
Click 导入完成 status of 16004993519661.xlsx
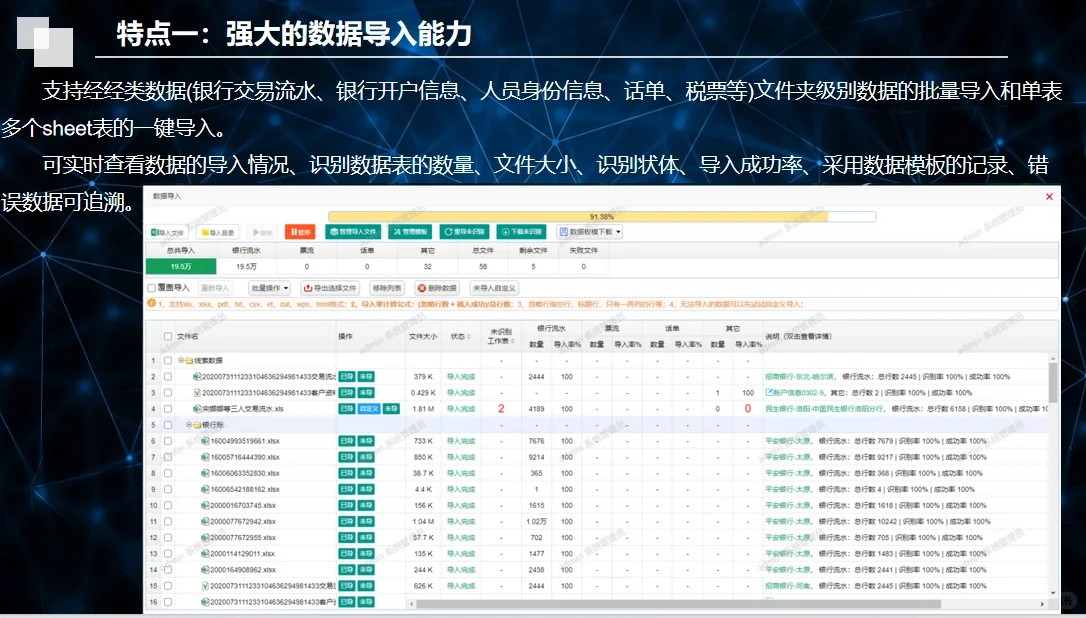461,441
